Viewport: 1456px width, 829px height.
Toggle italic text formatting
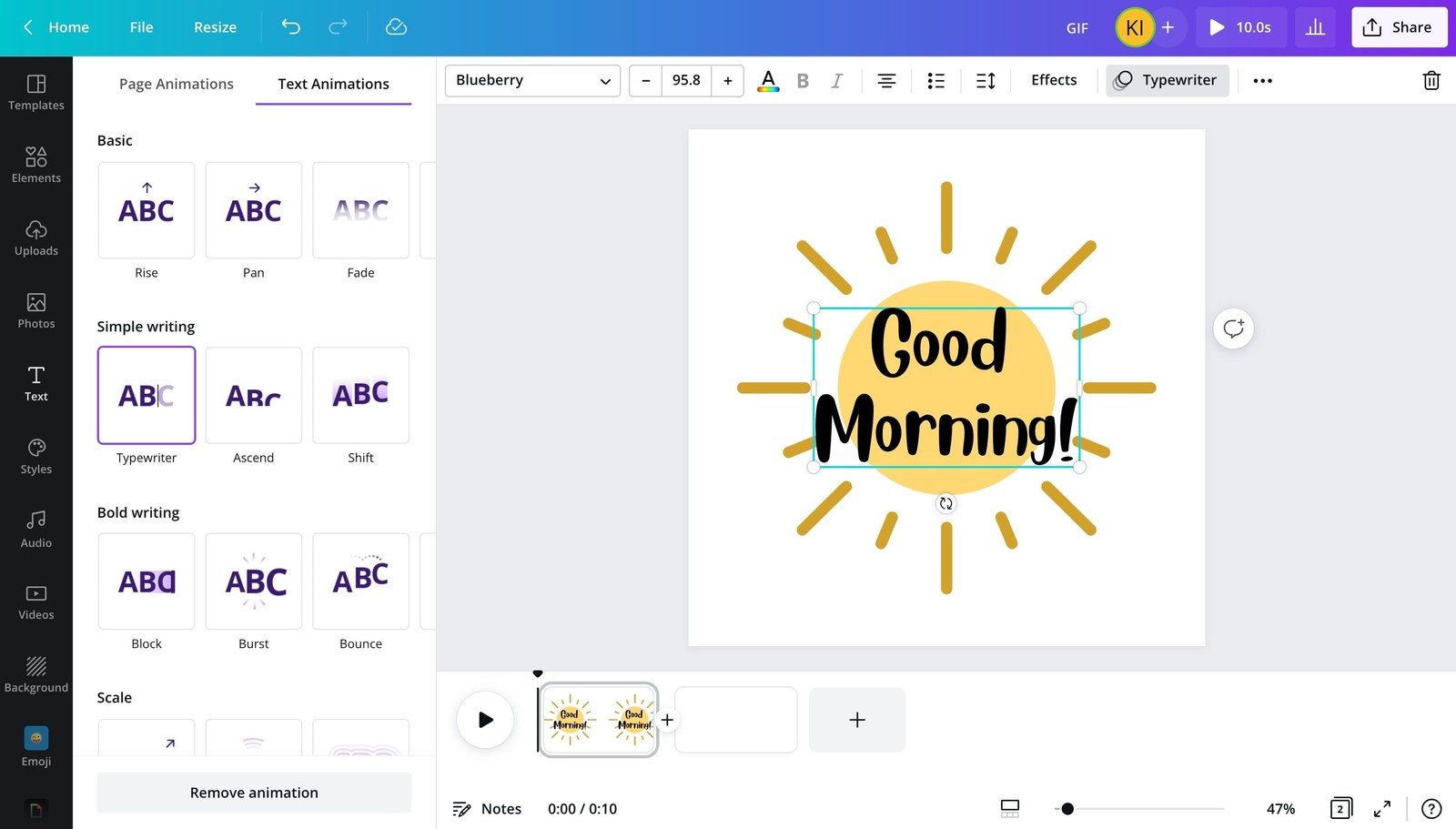tap(836, 81)
